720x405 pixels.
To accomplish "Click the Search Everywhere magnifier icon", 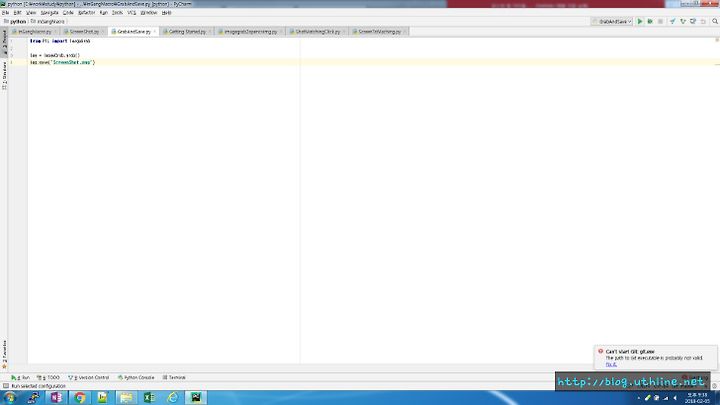I will 715,22.
